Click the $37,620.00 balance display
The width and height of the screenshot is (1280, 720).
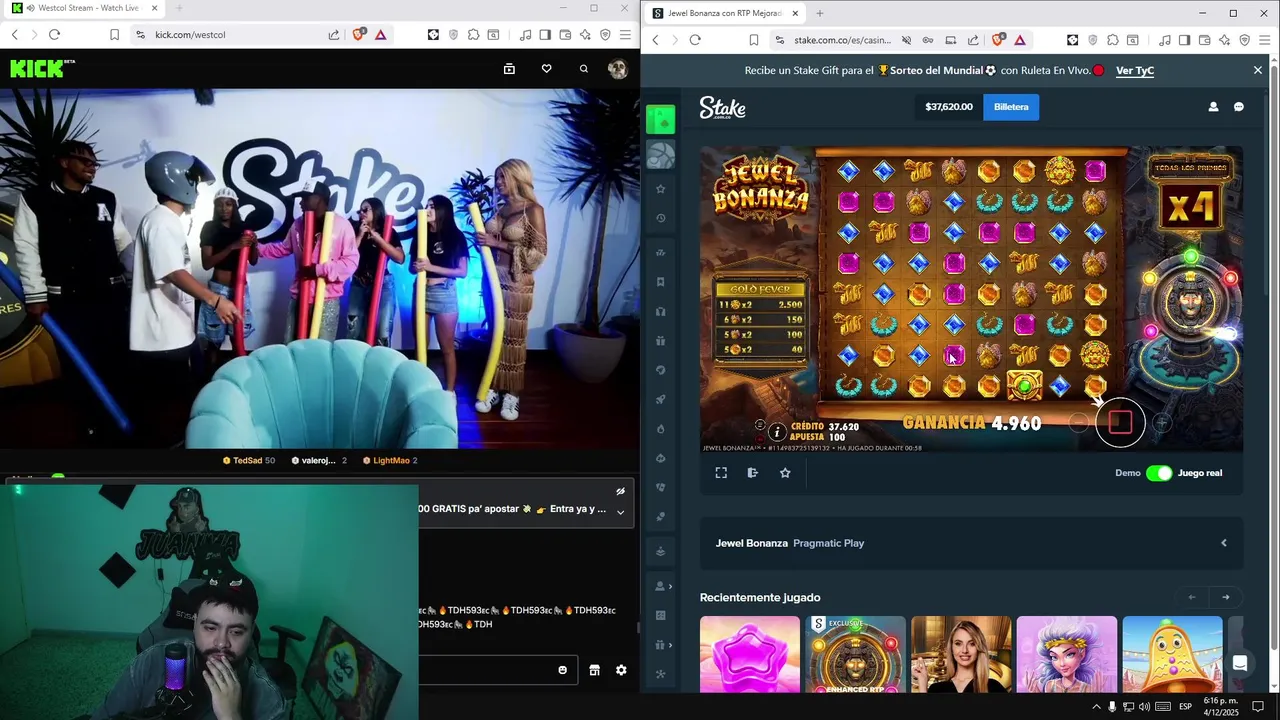coord(949,107)
